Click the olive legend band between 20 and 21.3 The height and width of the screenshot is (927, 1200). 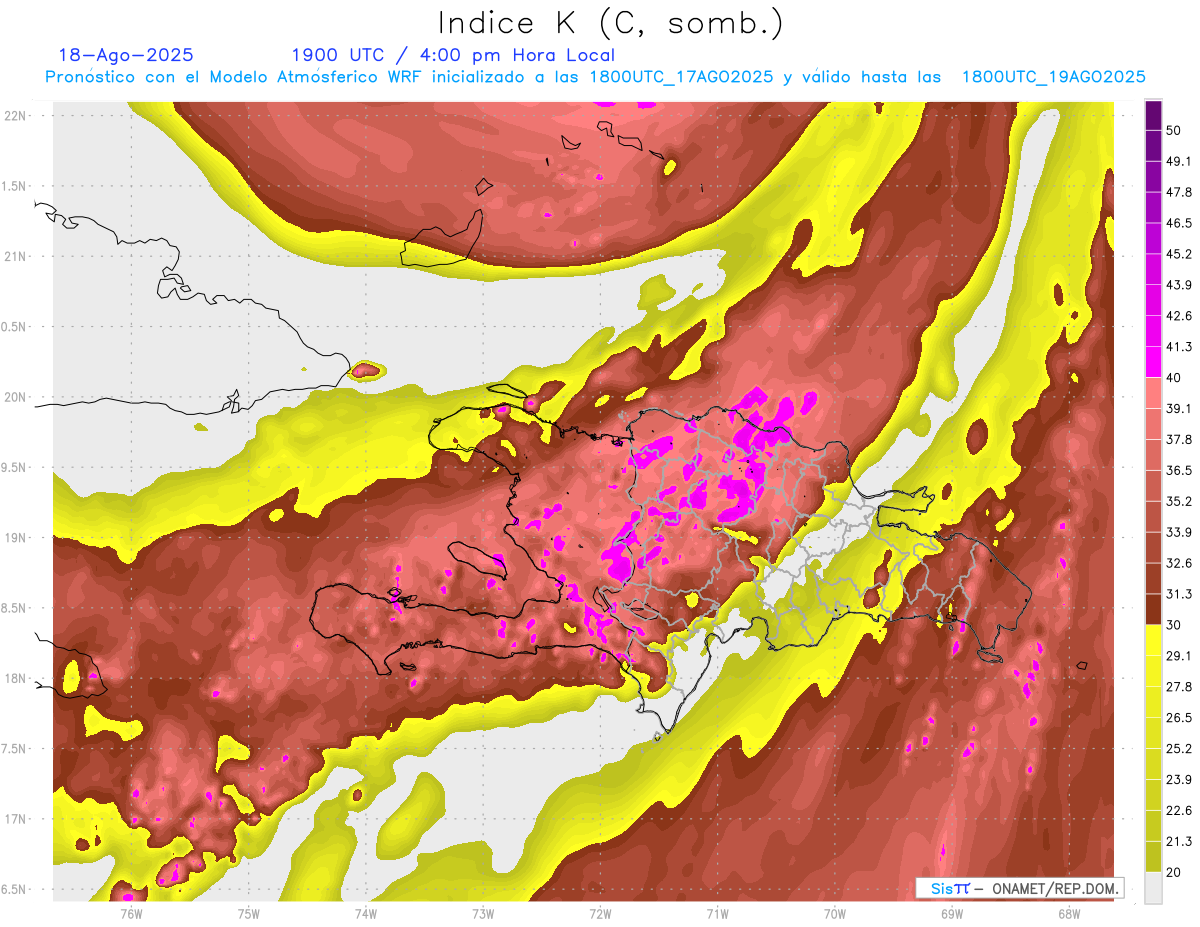pyautogui.click(x=1153, y=857)
